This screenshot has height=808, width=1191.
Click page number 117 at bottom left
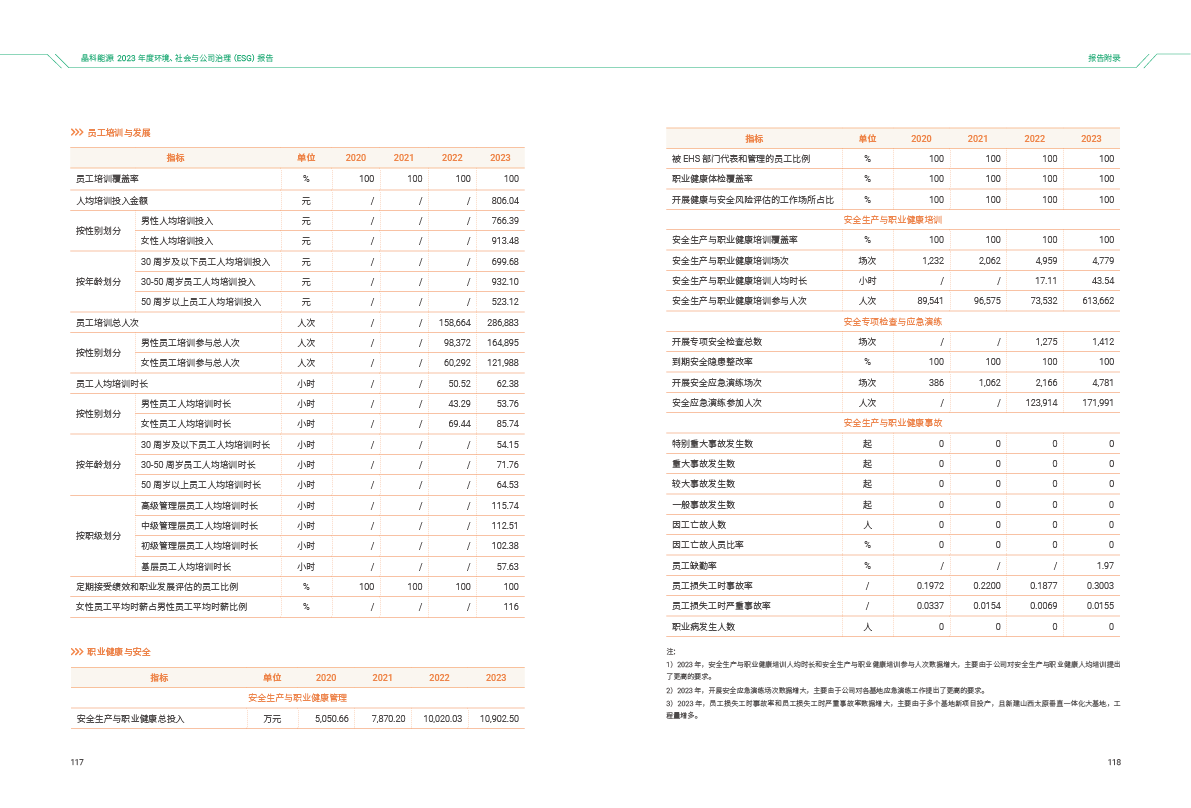(76, 763)
